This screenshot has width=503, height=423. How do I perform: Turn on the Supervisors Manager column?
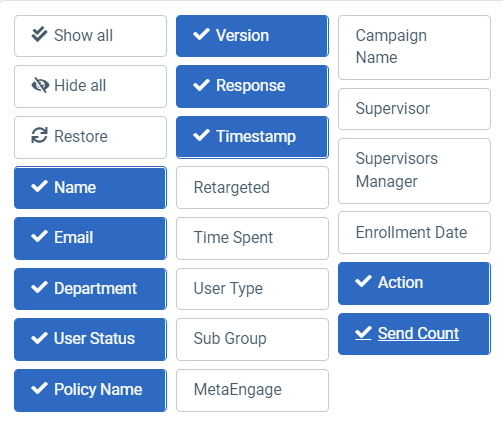[x=414, y=171]
